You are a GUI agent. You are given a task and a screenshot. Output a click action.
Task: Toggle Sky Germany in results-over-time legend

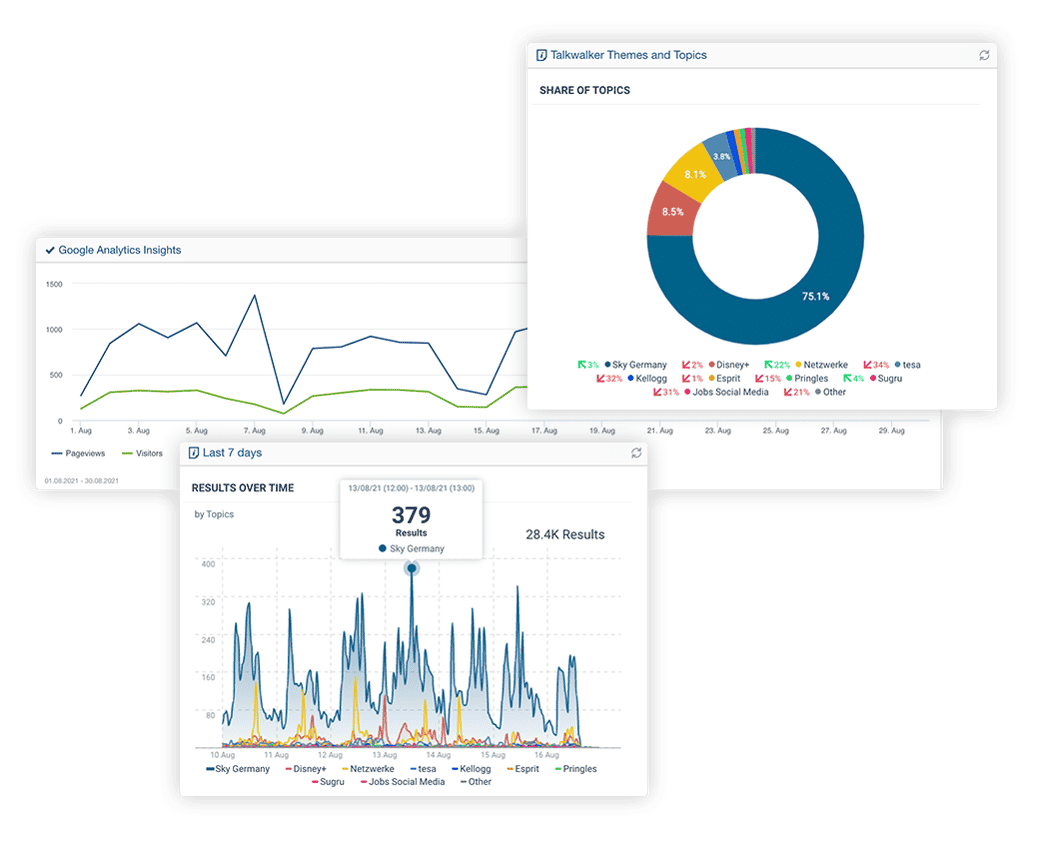coord(238,769)
